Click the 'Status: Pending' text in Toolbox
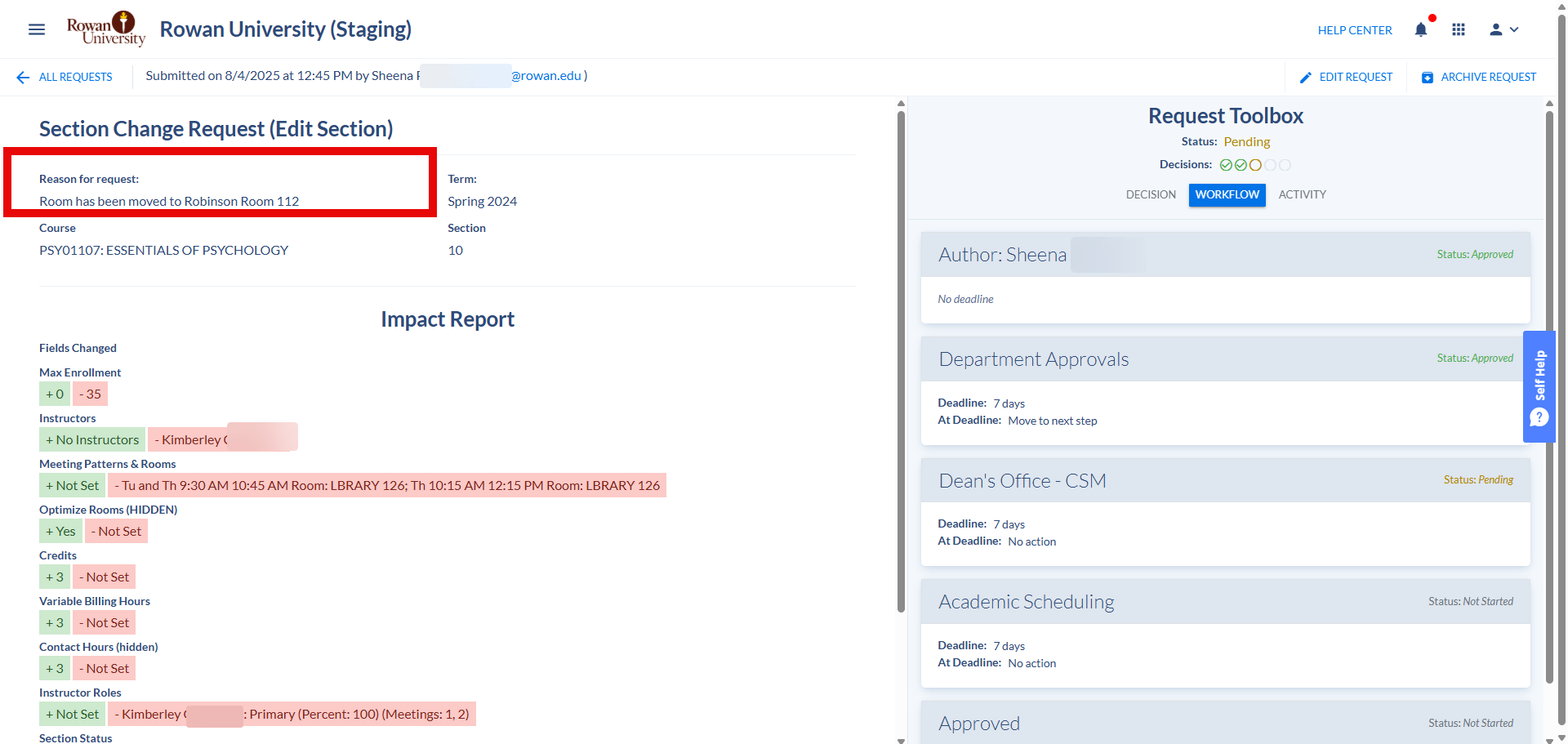The width and height of the screenshot is (1568, 744). point(1226,141)
